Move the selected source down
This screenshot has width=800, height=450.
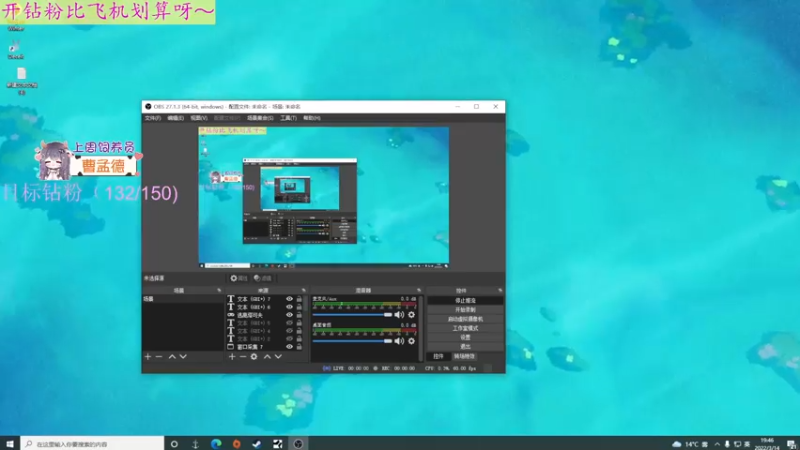[x=278, y=357]
